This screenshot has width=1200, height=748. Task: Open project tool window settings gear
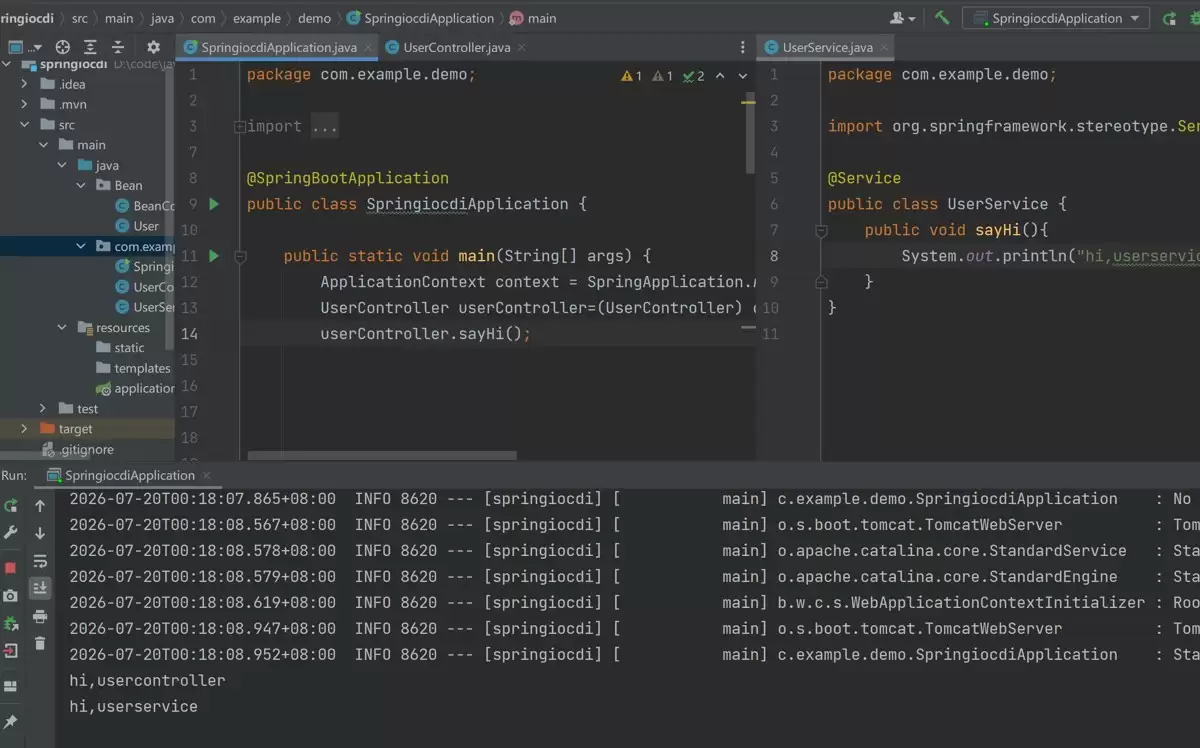(153, 47)
